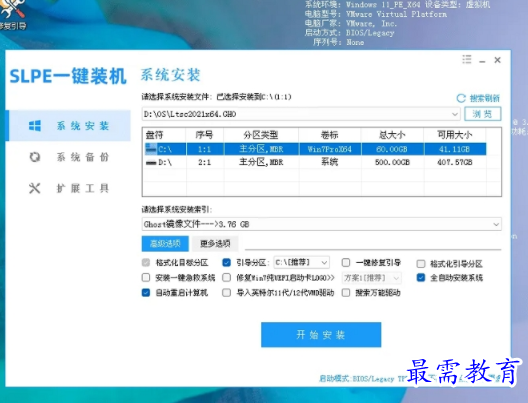This screenshot has width=528, height=403.
Task: Click the 1:1 sequence number cell
Action: pos(204,149)
